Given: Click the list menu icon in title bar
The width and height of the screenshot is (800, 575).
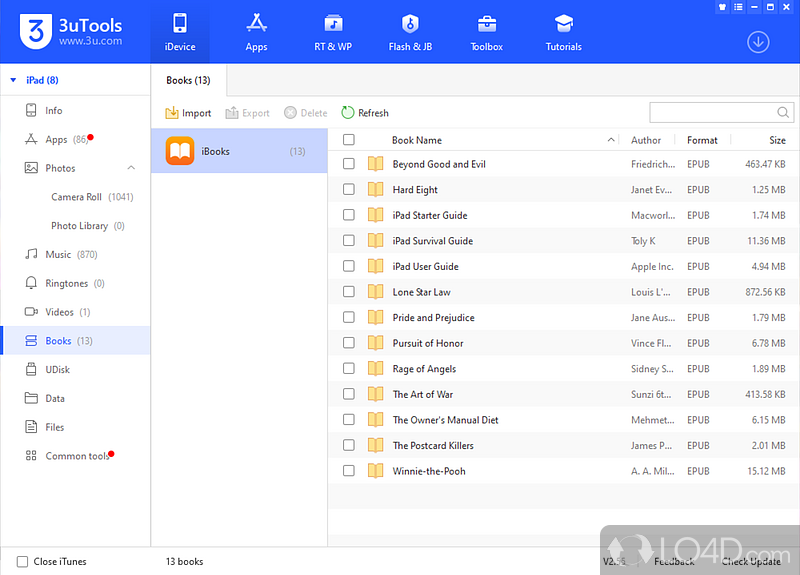Looking at the screenshot, I should [738, 7].
